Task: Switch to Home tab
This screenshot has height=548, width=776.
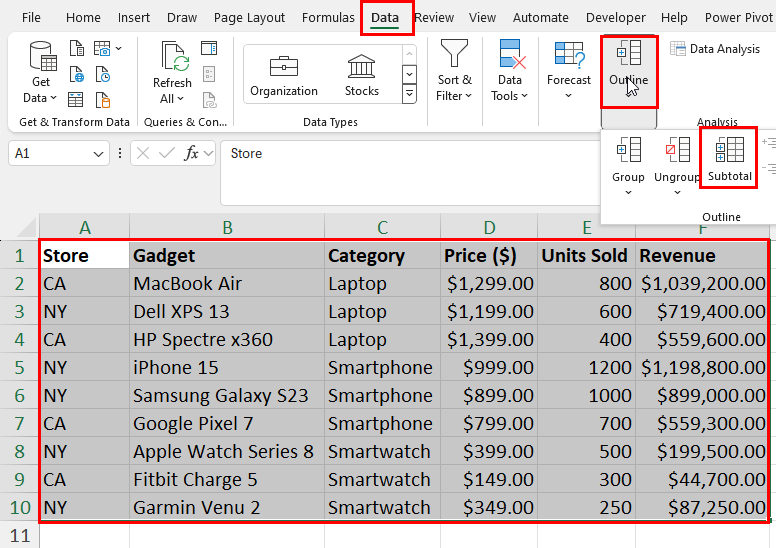Action: 83,17
